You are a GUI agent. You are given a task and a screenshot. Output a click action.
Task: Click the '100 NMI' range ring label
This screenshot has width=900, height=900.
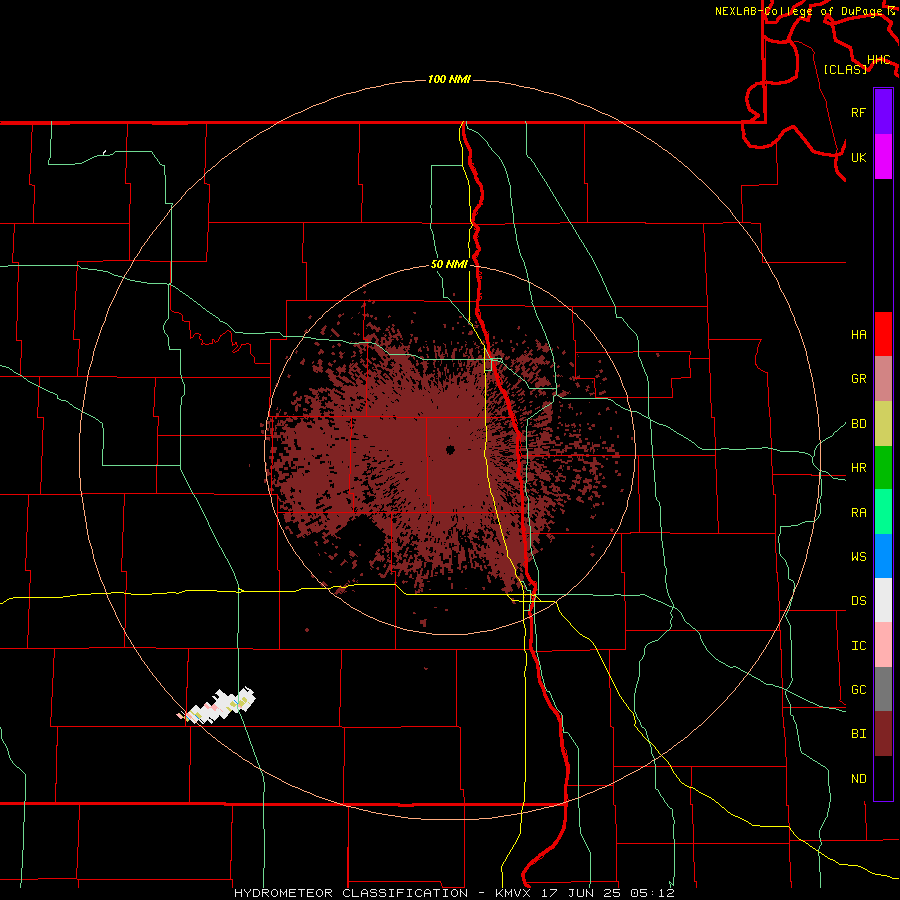(x=449, y=79)
